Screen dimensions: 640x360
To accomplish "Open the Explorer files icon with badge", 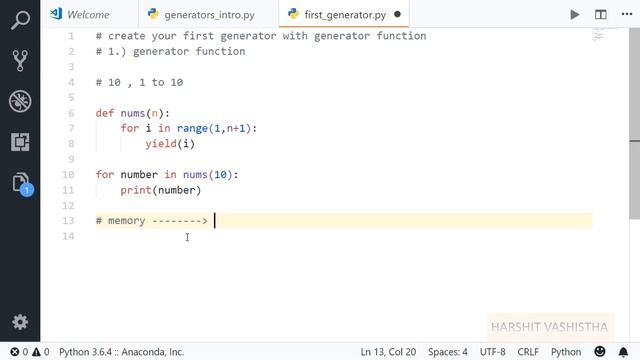I will [x=22, y=183].
